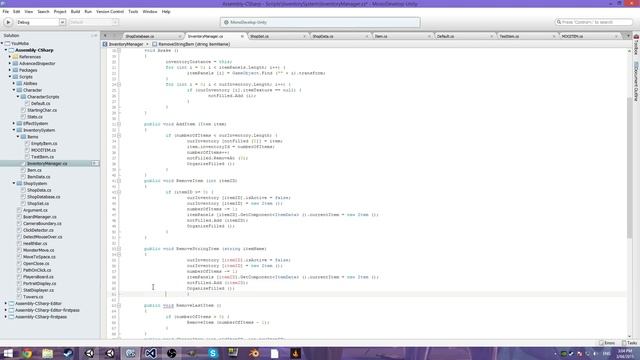Expand the Abilities folder
The width and height of the screenshot is (640, 360).
click(14, 83)
